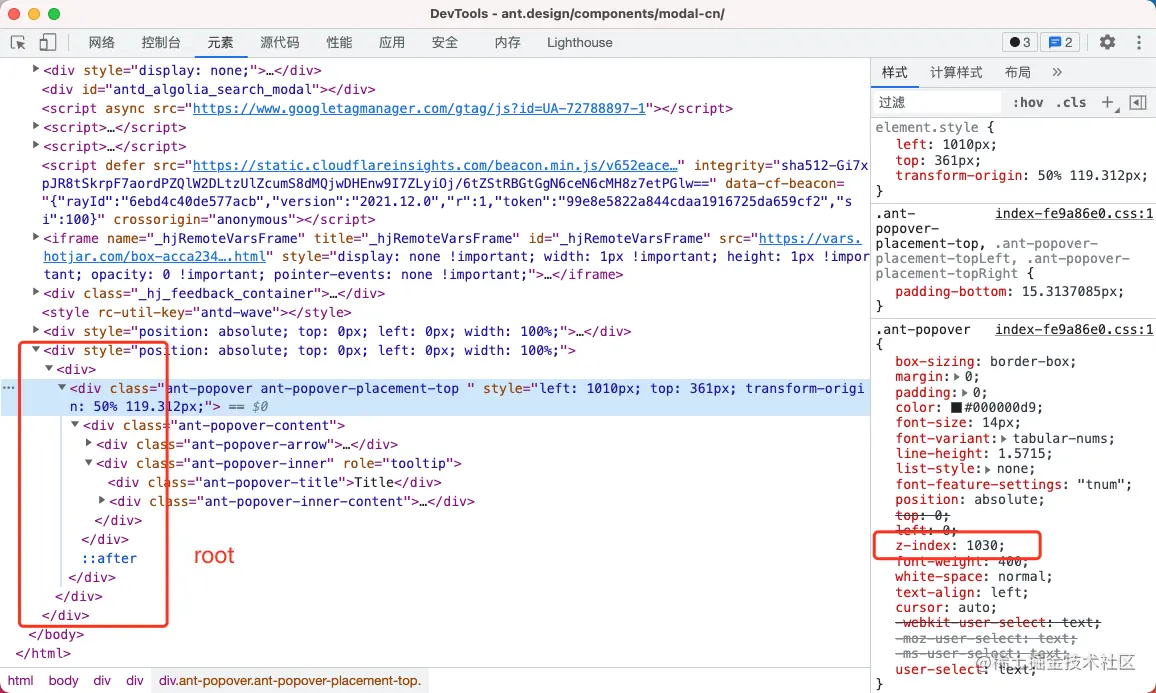Open index-fe9a86e0.css:1 link beside placement-top rule
Image resolution: width=1156 pixels, height=693 pixels.
click(1074, 214)
